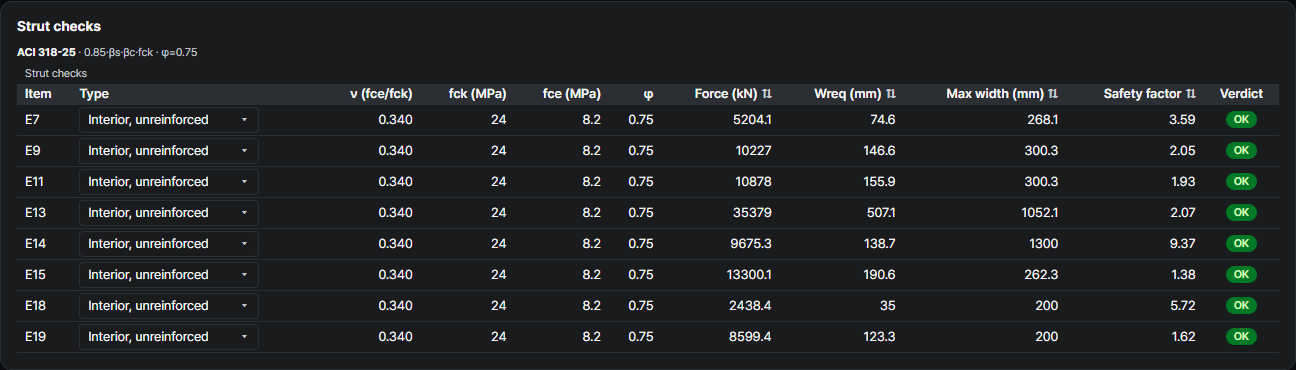Click the OK verdict badge for E7
Image resolution: width=1296 pixels, height=370 pixels.
click(x=1241, y=120)
